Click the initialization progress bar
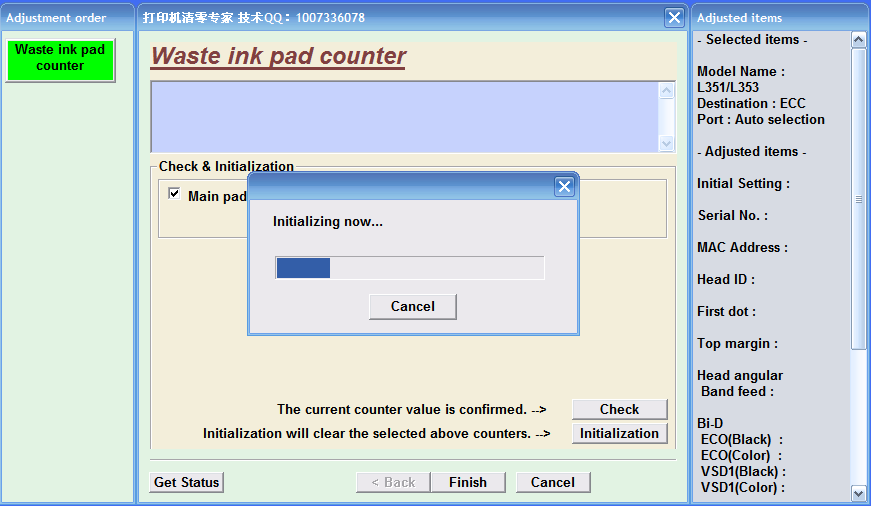The width and height of the screenshot is (871, 506). tap(409, 268)
